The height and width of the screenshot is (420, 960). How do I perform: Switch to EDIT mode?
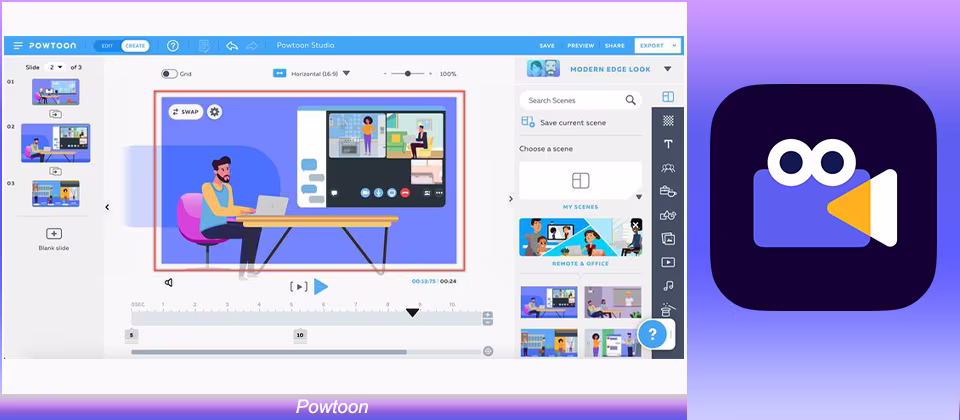click(x=107, y=46)
